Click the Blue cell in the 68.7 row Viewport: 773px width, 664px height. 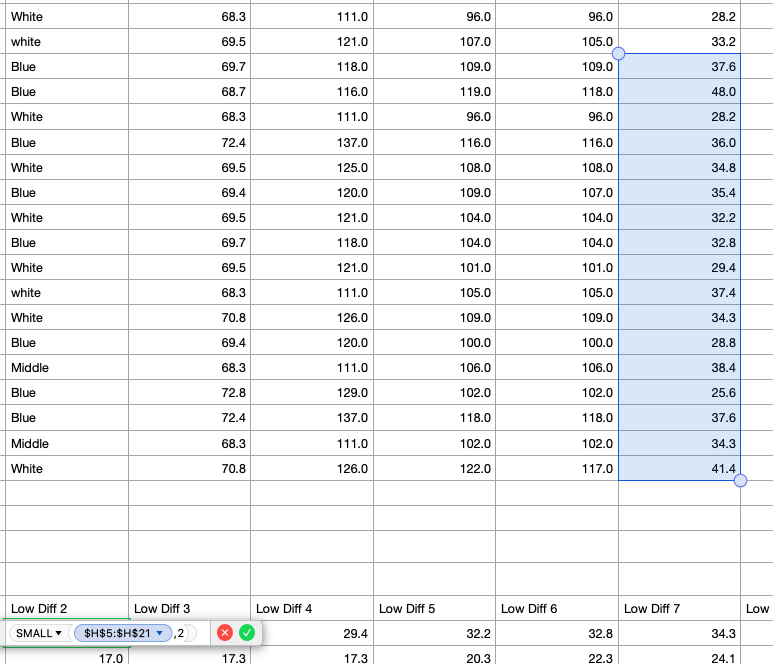click(67, 92)
